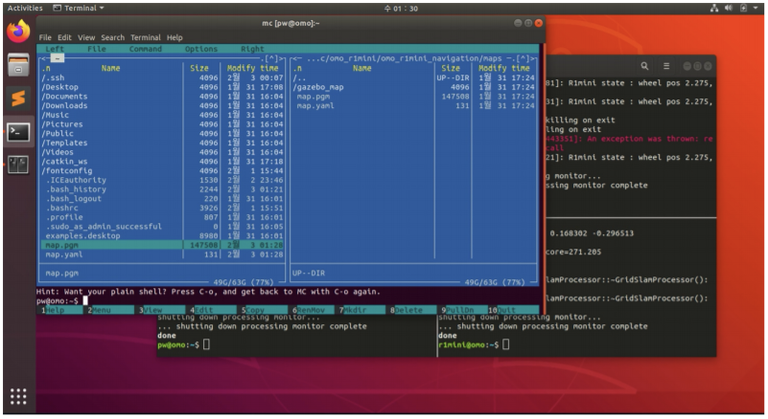Screen dimensions: 768x419
Task: Open the Help menu
Action: (x=174, y=37)
